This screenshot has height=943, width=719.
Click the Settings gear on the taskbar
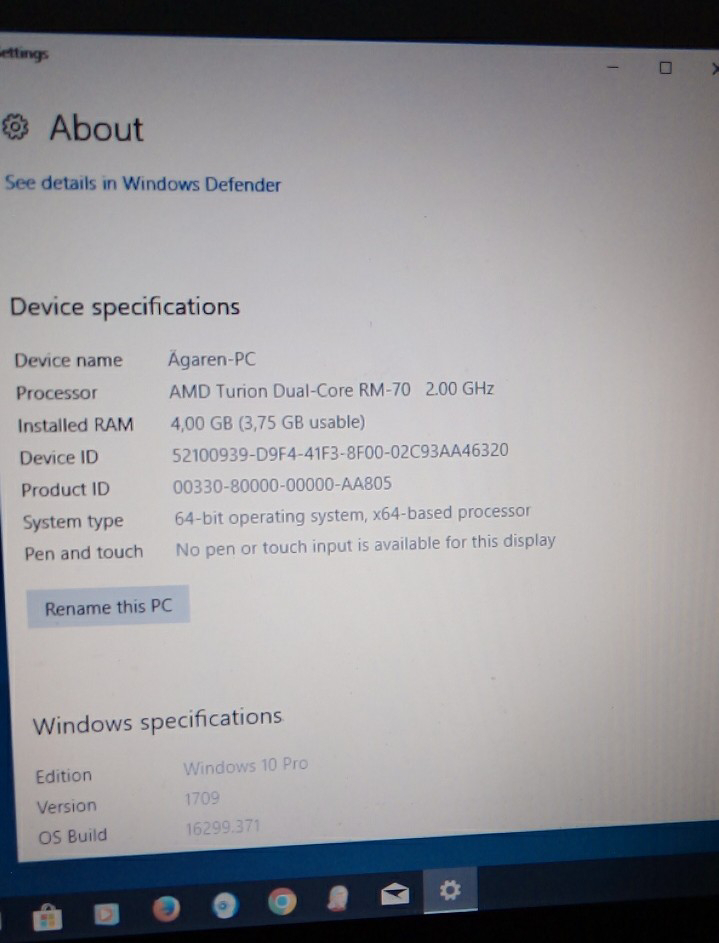pos(450,890)
